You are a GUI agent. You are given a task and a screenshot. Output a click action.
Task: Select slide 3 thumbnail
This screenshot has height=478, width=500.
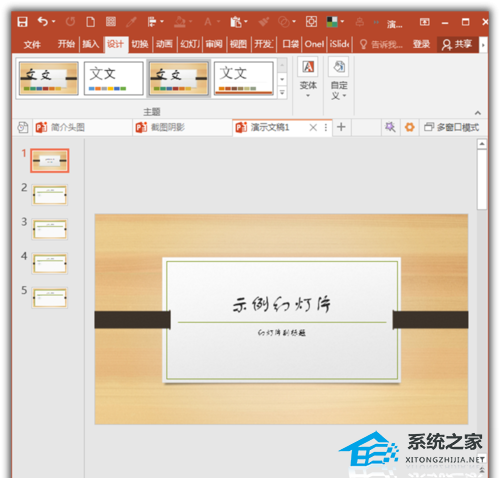(x=50, y=229)
